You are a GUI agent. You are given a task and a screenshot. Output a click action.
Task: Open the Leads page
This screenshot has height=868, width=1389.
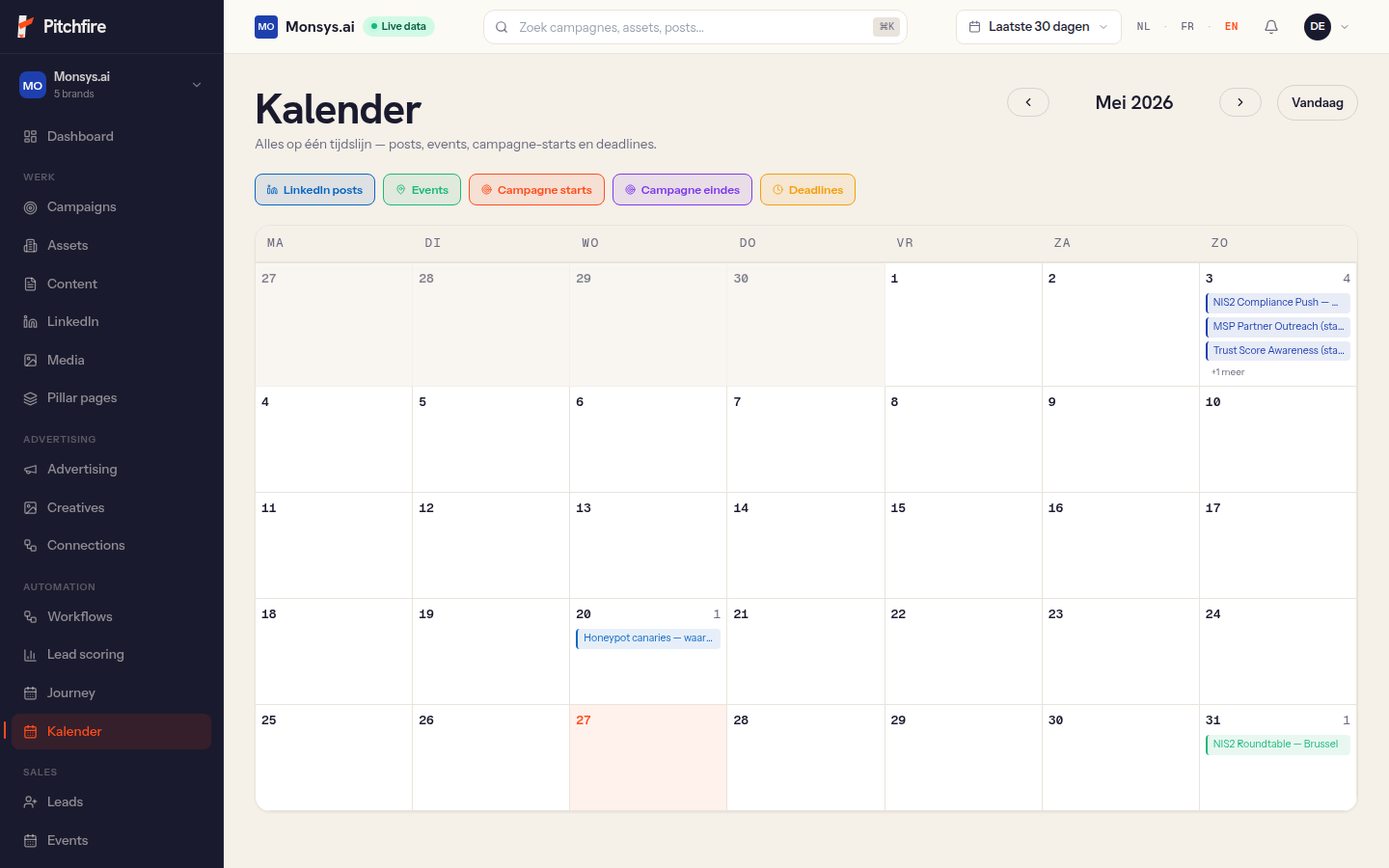point(112,801)
